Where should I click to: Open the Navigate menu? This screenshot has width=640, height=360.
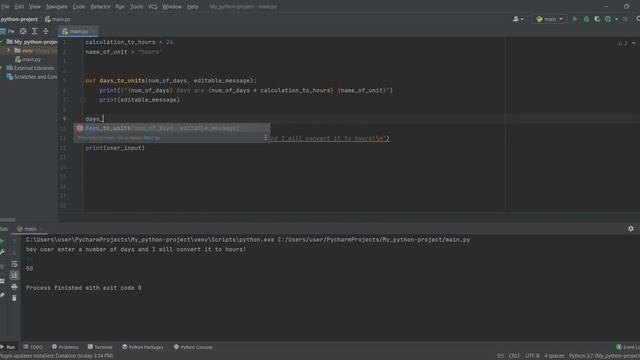pyautogui.click(x=57, y=7)
